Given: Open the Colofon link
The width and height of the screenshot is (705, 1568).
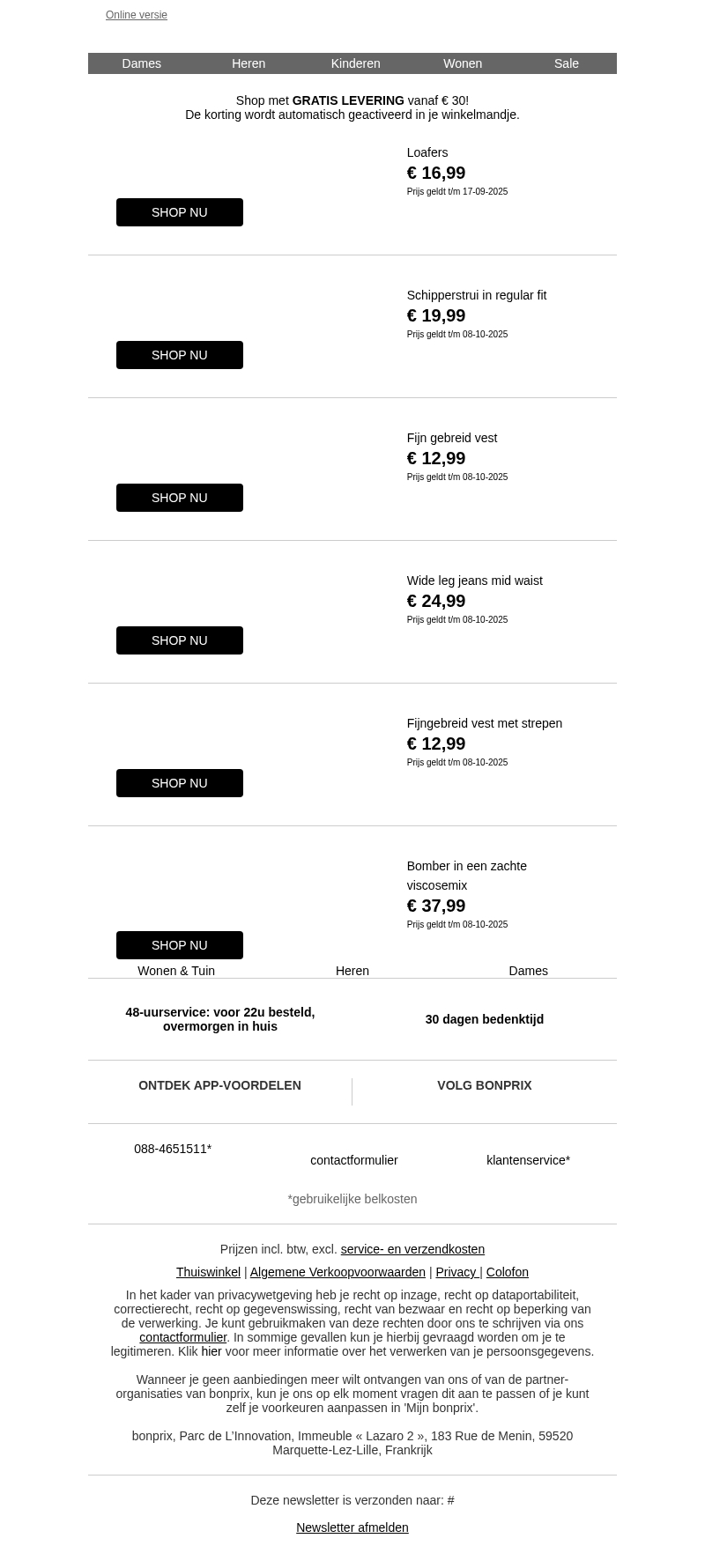Looking at the screenshot, I should 507,1272.
